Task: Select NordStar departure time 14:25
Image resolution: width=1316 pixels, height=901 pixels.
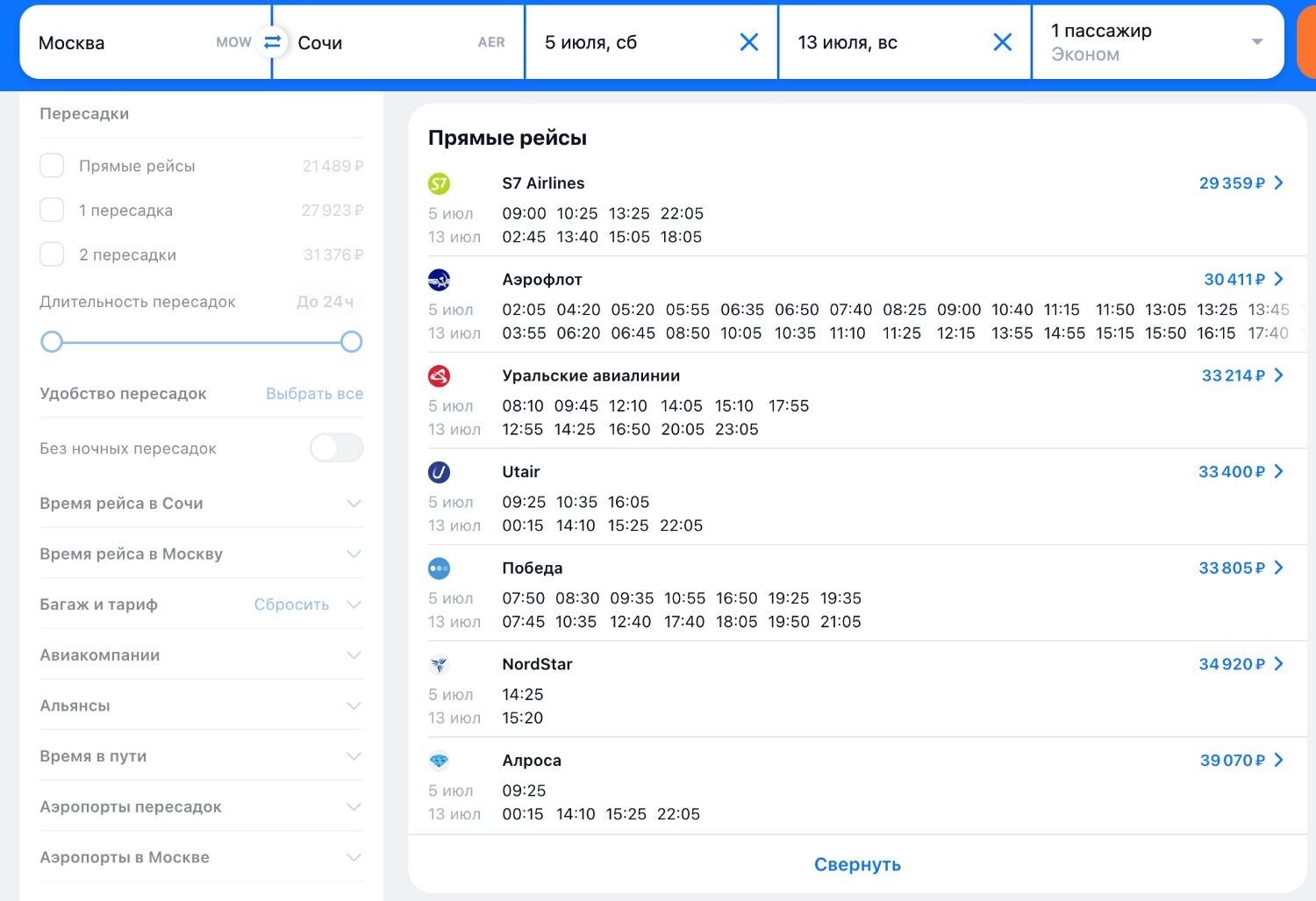Action: [x=523, y=695]
